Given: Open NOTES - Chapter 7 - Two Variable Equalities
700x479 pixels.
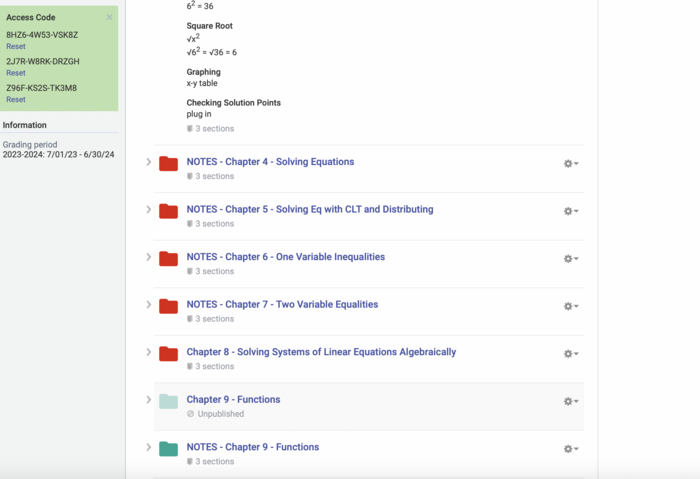Looking at the screenshot, I should click(x=282, y=305).
